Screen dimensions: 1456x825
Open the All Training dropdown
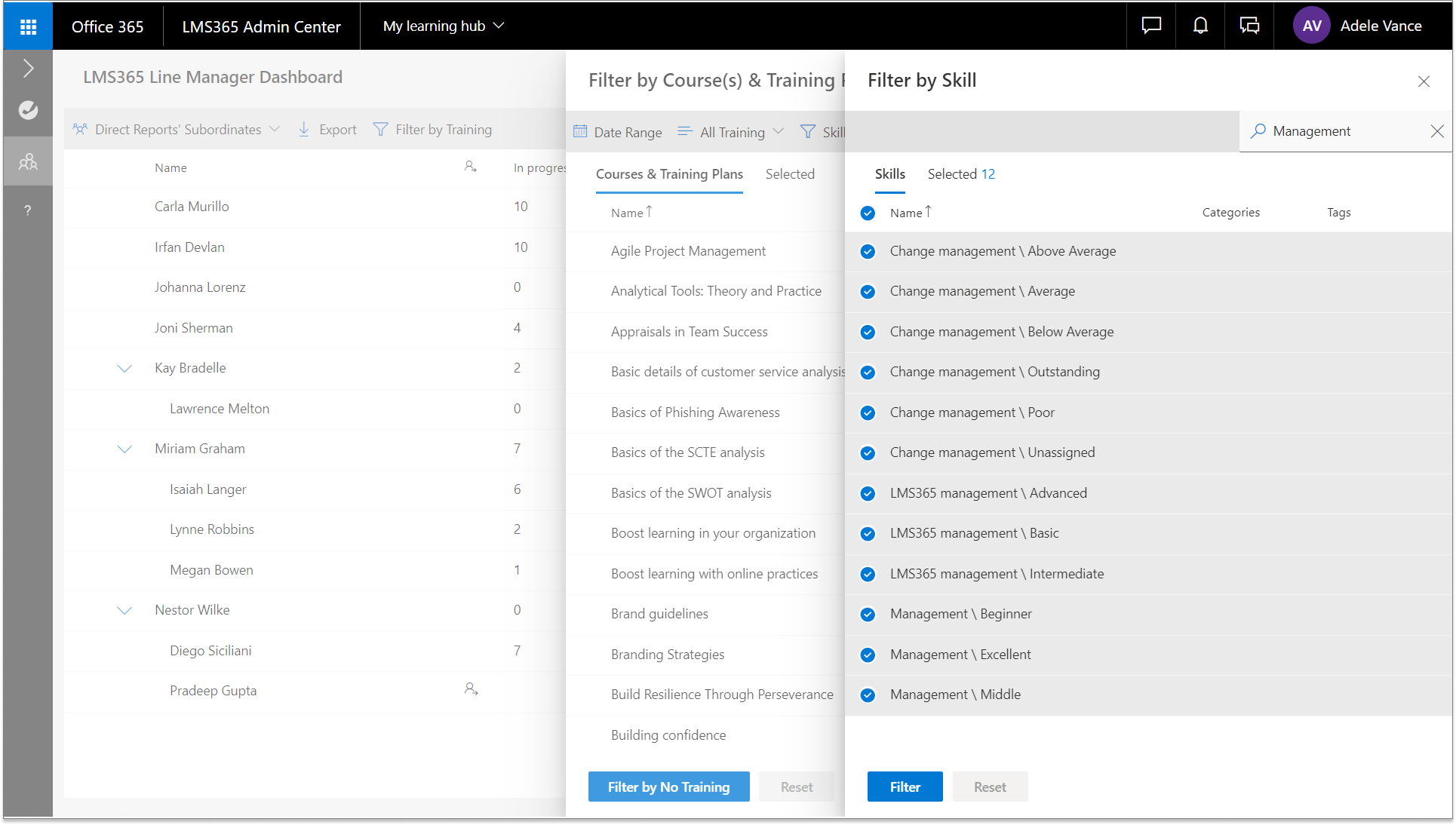tap(731, 132)
